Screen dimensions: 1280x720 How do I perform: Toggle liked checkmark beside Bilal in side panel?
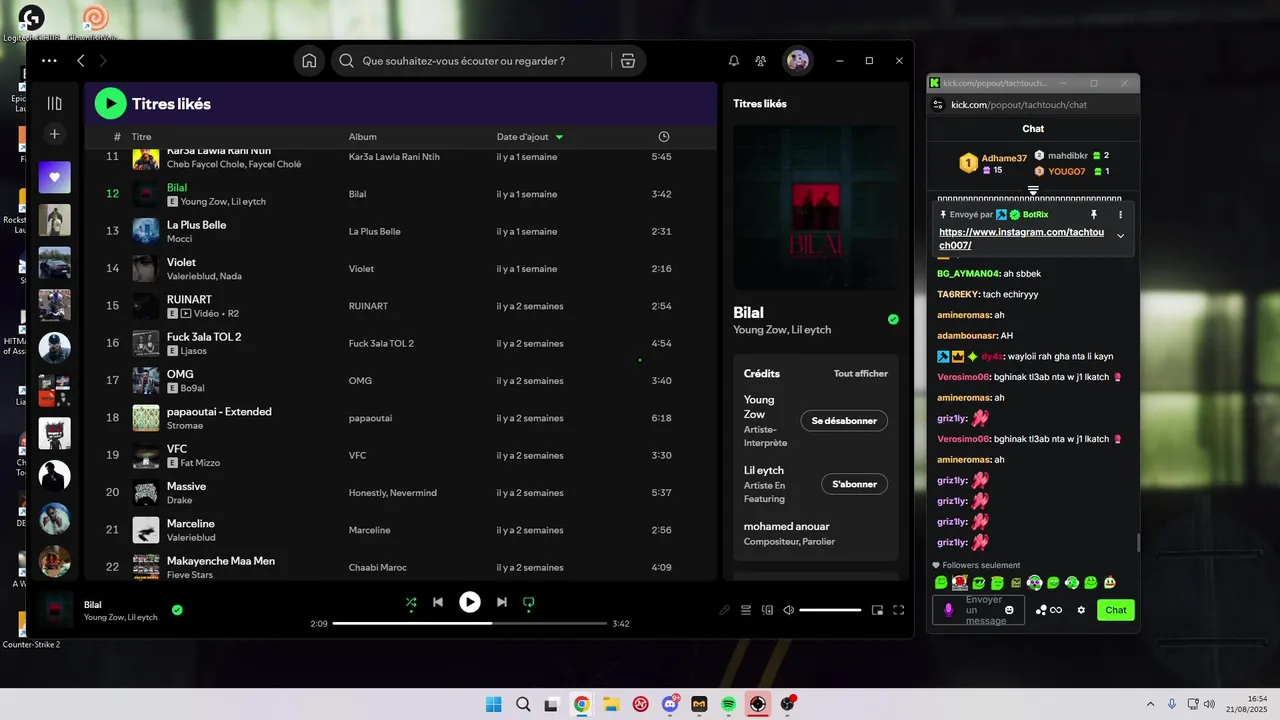(893, 320)
